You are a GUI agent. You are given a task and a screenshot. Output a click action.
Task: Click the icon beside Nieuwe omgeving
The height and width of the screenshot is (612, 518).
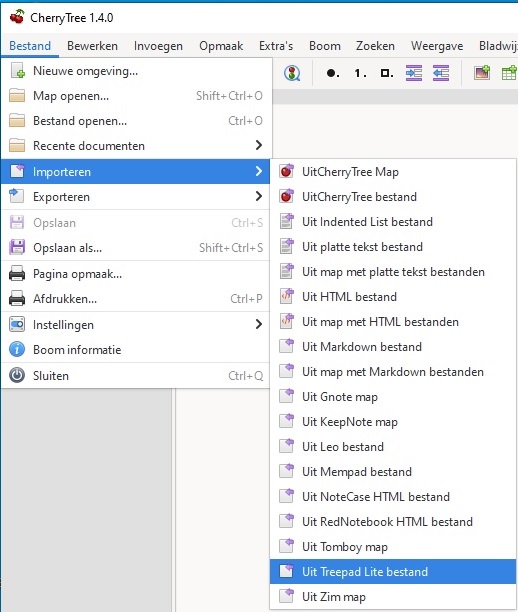point(17,71)
